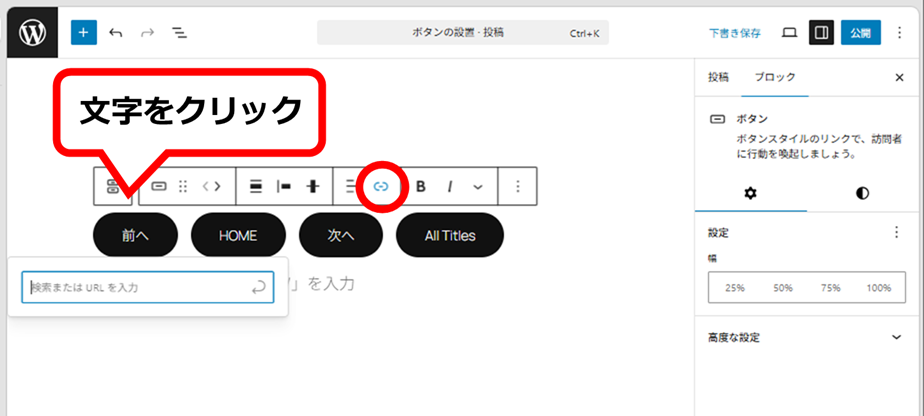
Task: Open more formatting options chevron
Action: coord(478,186)
